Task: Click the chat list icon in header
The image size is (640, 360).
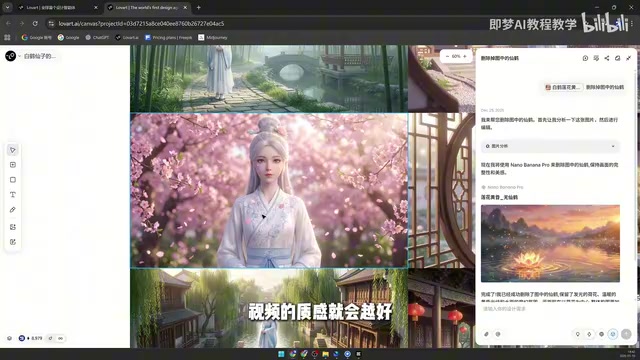Action: [x=596, y=58]
